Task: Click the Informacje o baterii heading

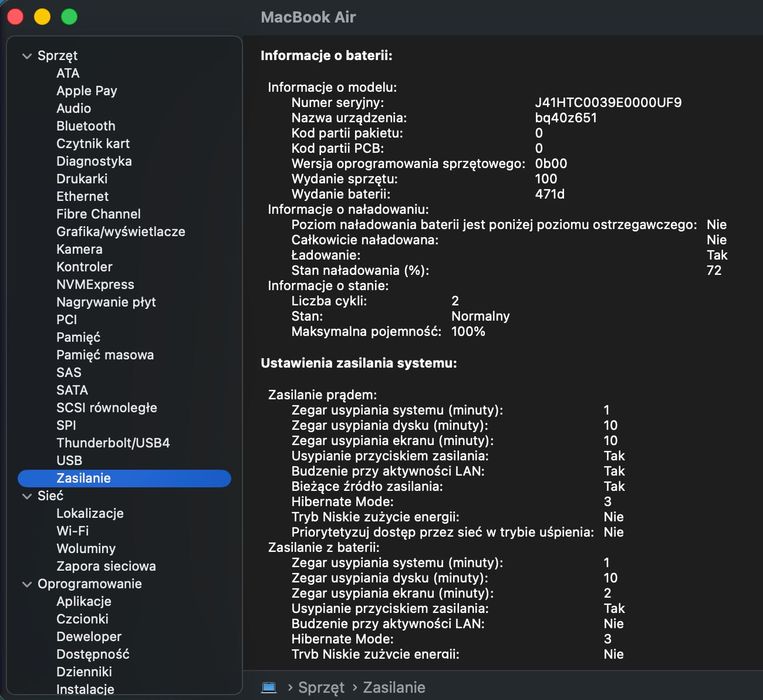Action: 327,56
